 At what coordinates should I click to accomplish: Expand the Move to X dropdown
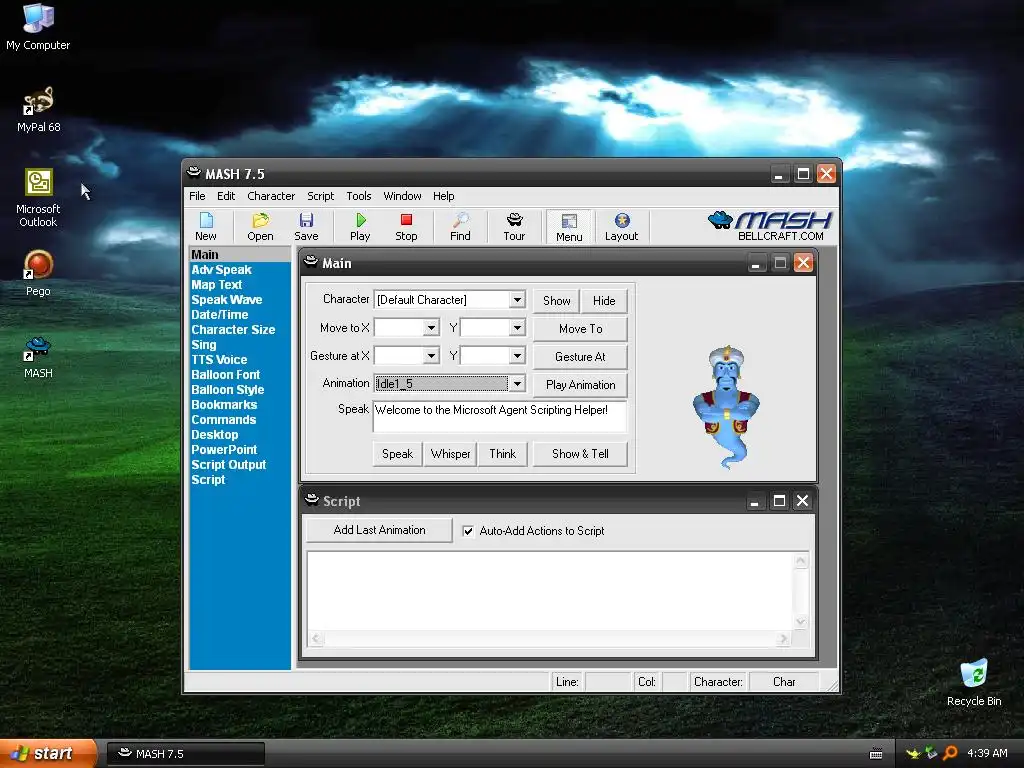(431, 328)
